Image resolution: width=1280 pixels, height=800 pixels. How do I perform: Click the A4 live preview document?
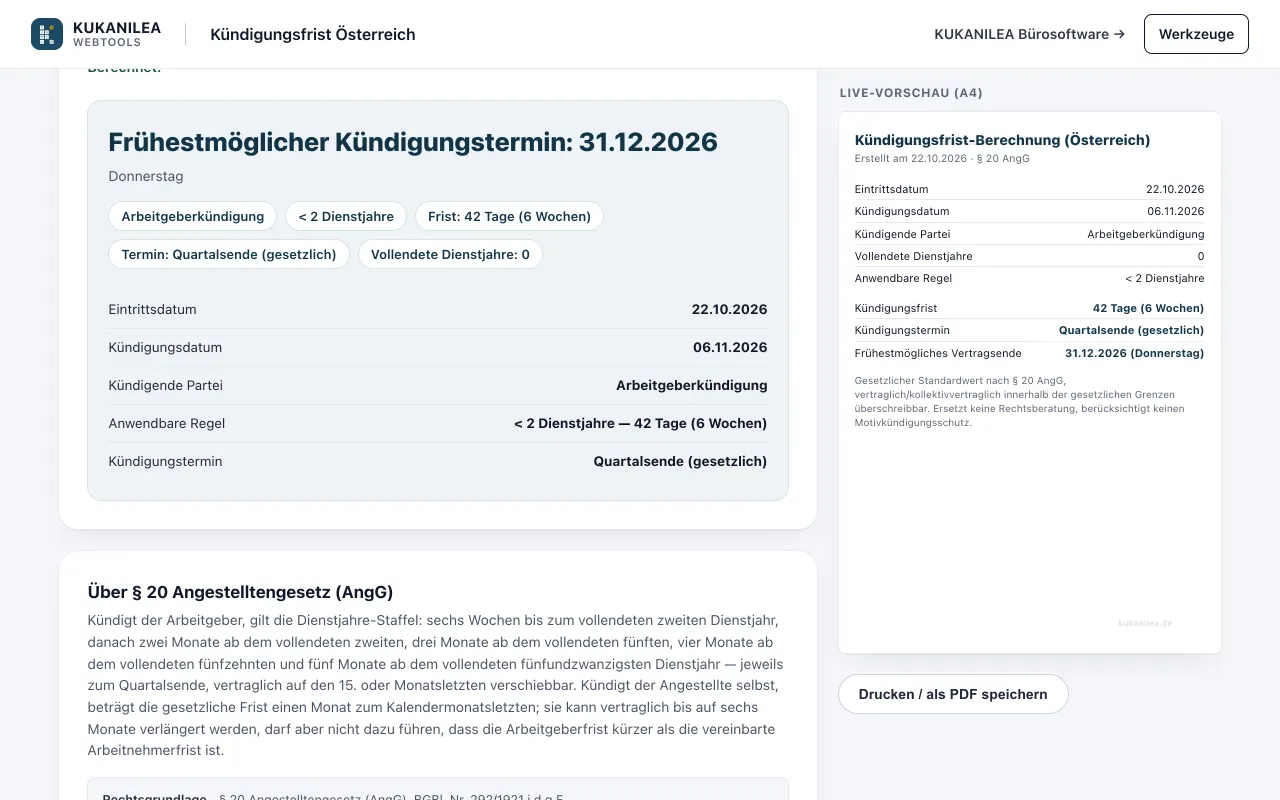[x=1030, y=382]
